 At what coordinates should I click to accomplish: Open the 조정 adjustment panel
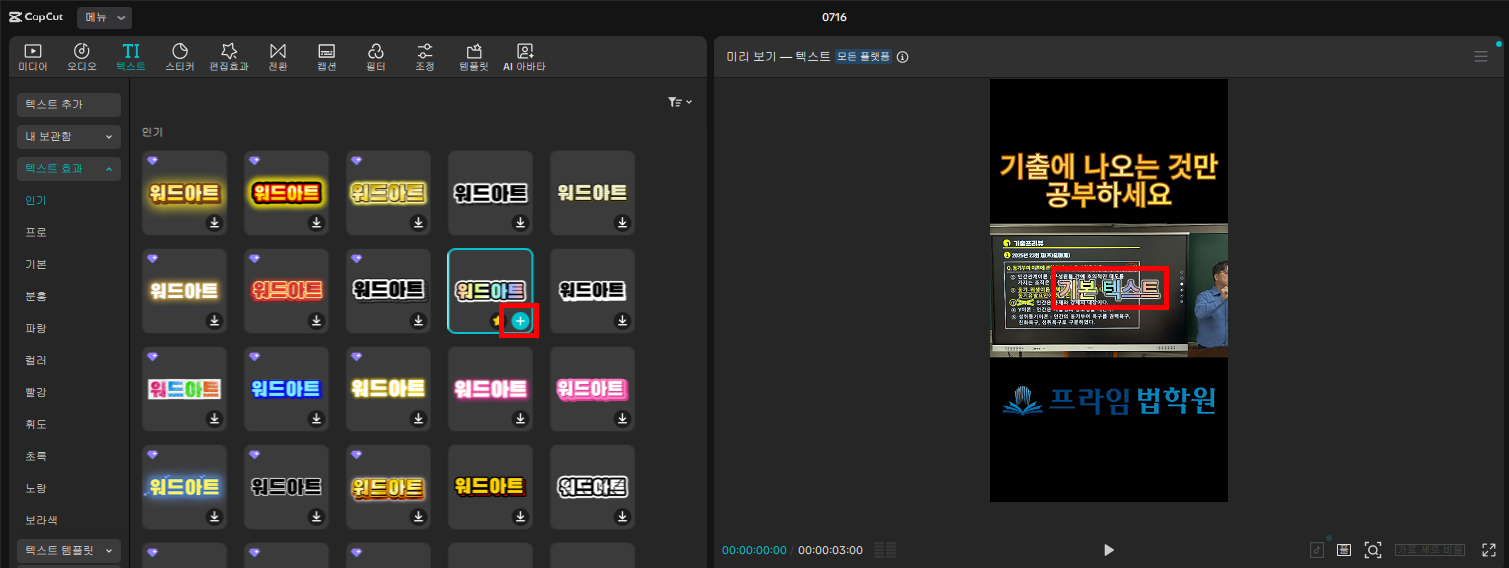click(x=425, y=57)
